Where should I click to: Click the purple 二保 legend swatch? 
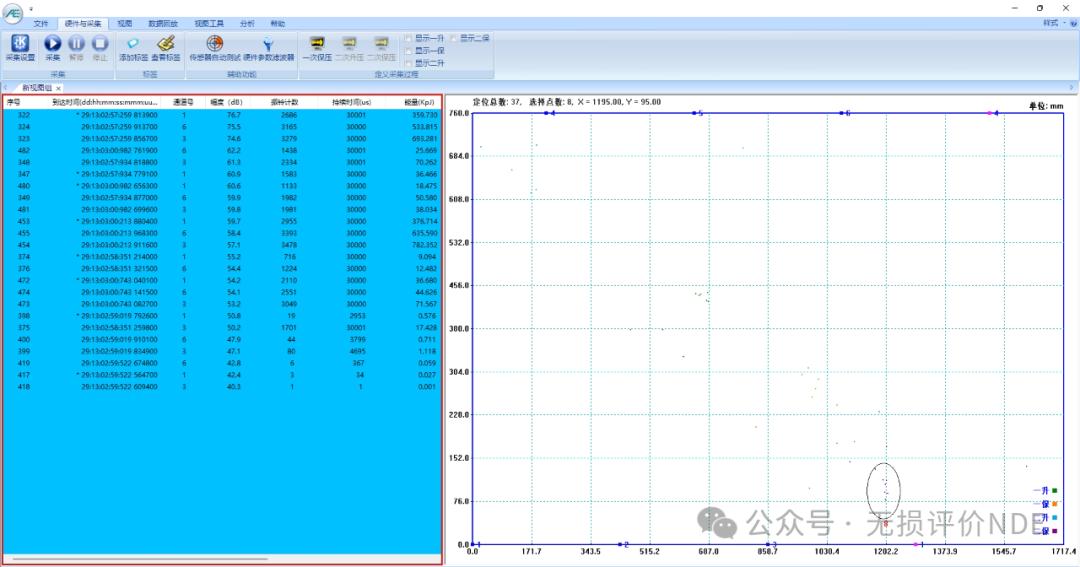pyautogui.click(x=1055, y=530)
